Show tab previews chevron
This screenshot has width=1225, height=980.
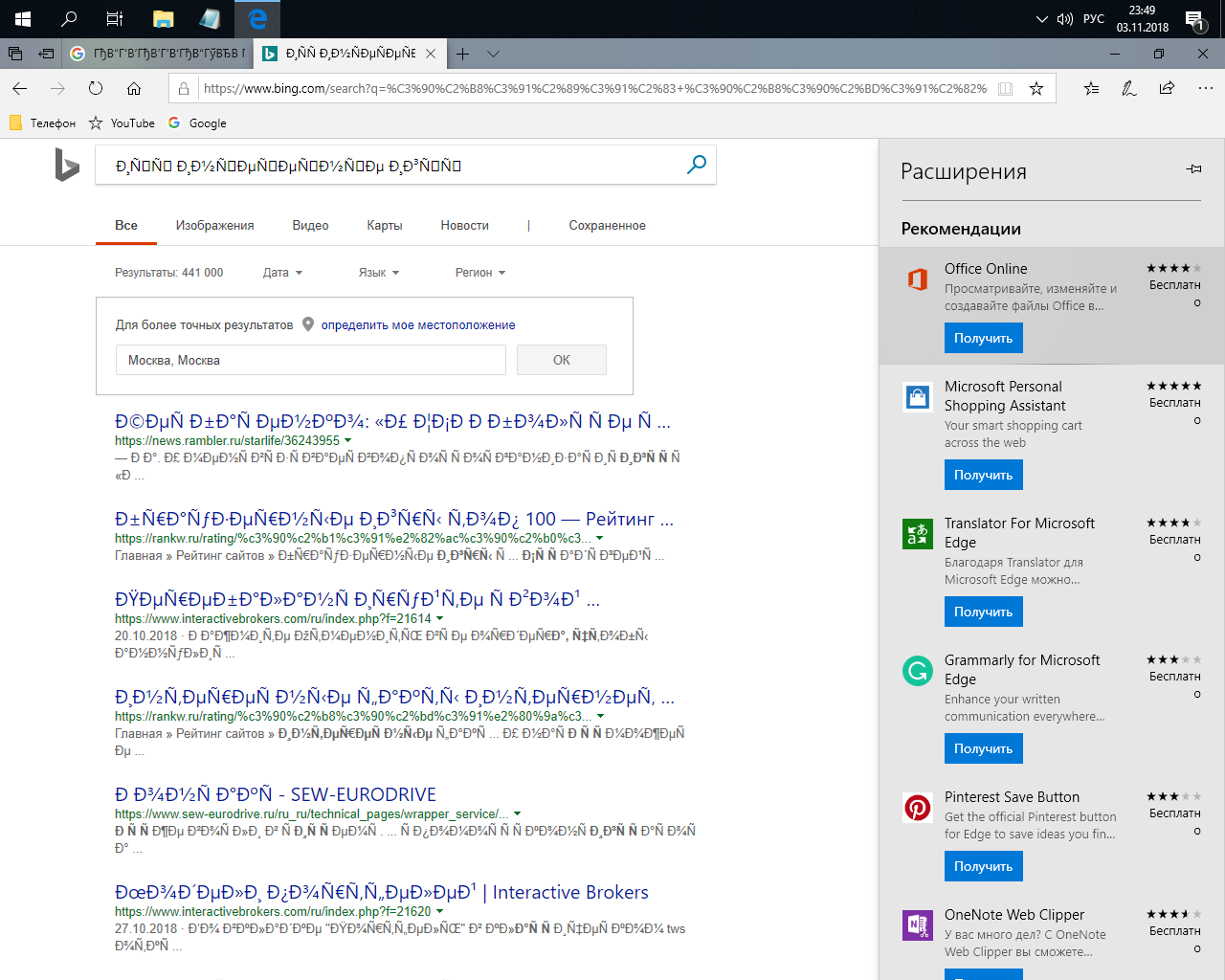pos(493,54)
